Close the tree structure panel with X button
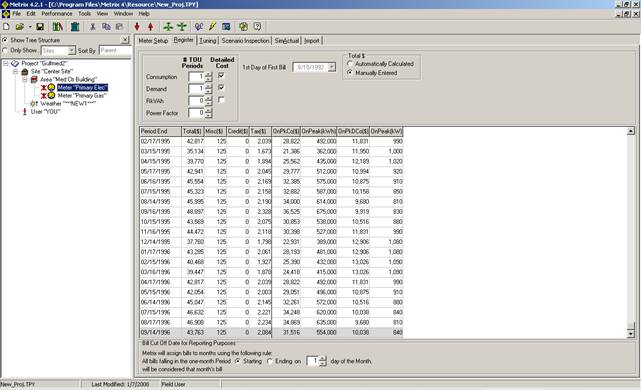The image size is (641, 390). pyautogui.click(x=125, y=40)
